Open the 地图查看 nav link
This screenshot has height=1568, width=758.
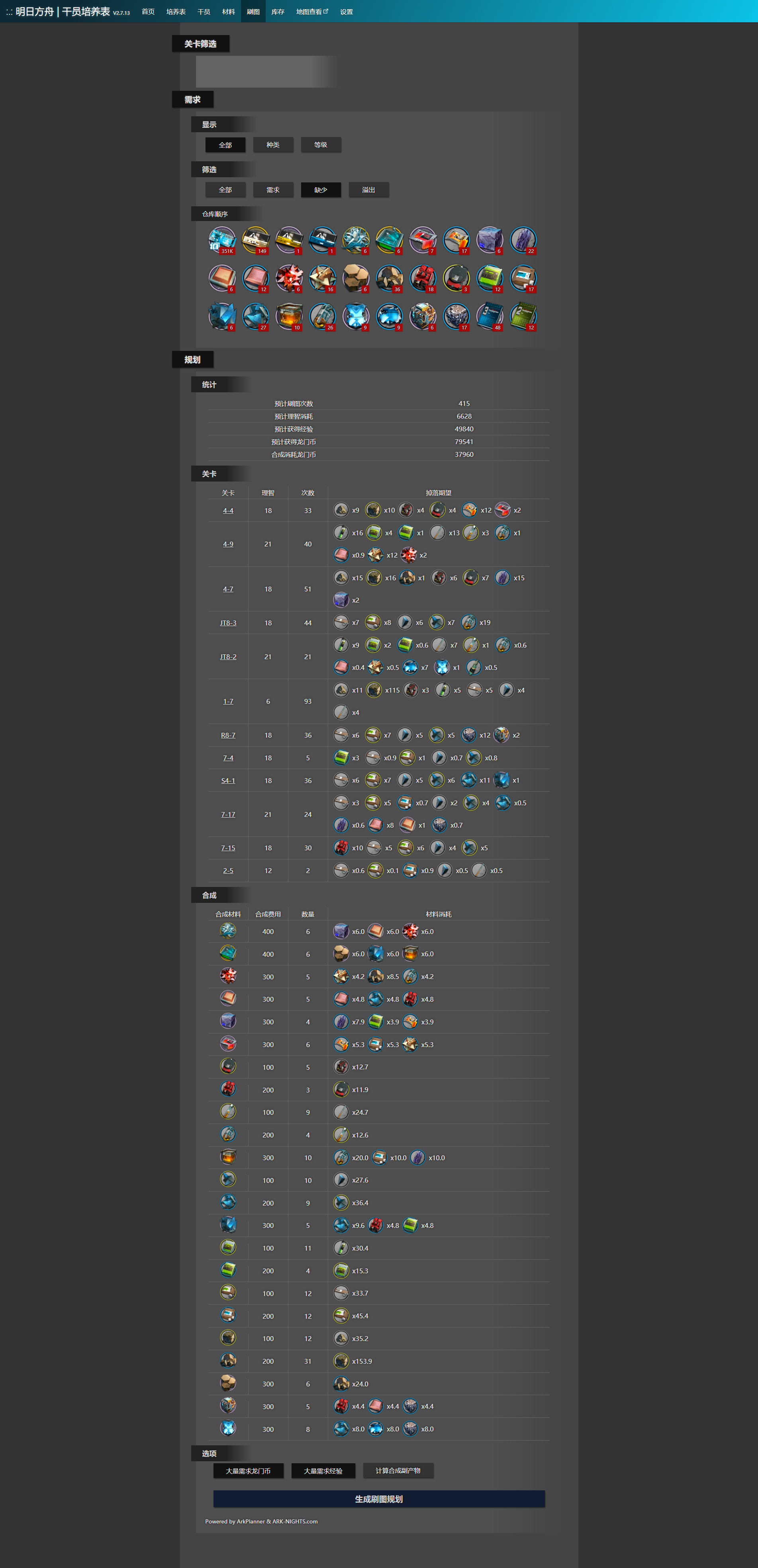point(312,12)
